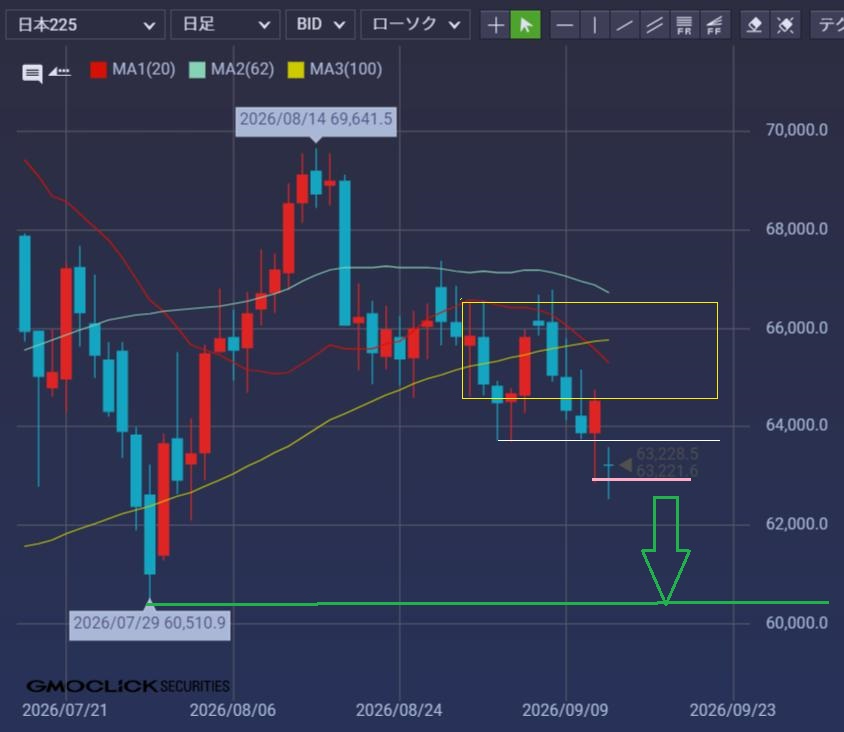Click the 2026/09/23 date axis label
The image size is (844, 732).
pyautogui.click(x=733, y=710)
